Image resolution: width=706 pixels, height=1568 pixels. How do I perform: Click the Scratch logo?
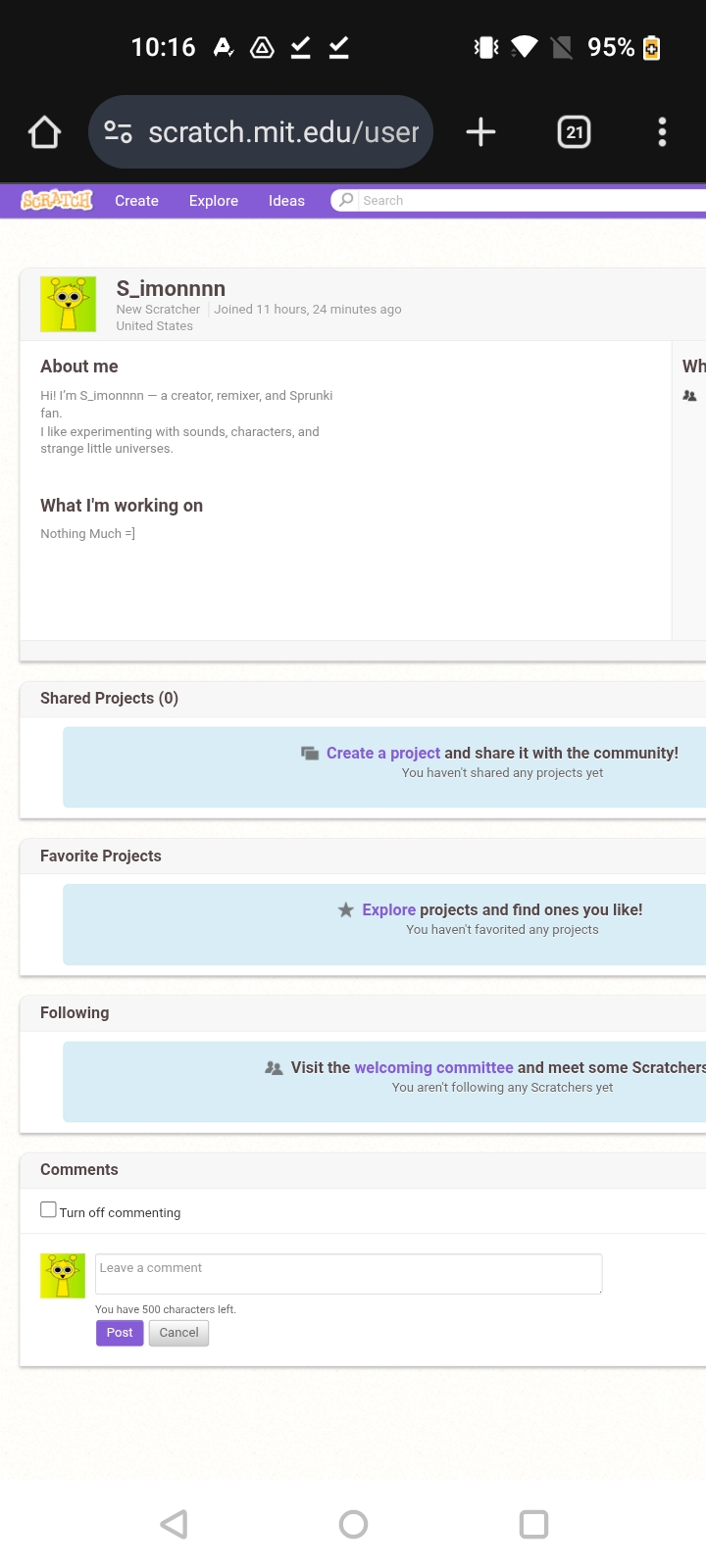click(57, 200)
